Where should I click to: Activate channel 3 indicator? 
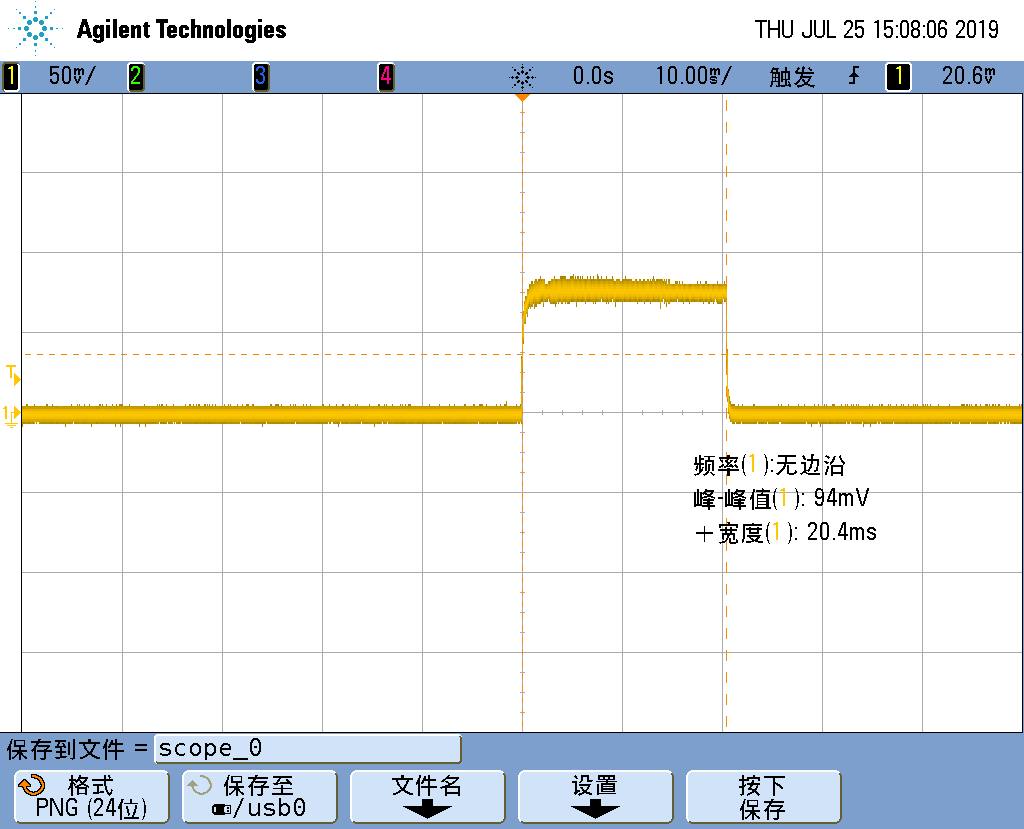261,74
